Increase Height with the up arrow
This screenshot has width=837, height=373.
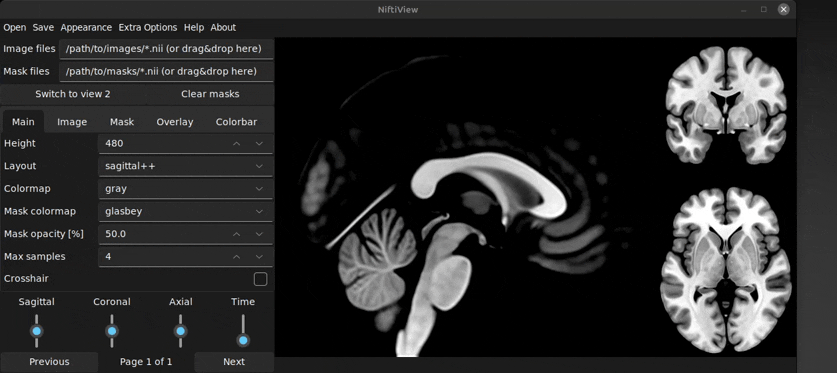[236, 144]
